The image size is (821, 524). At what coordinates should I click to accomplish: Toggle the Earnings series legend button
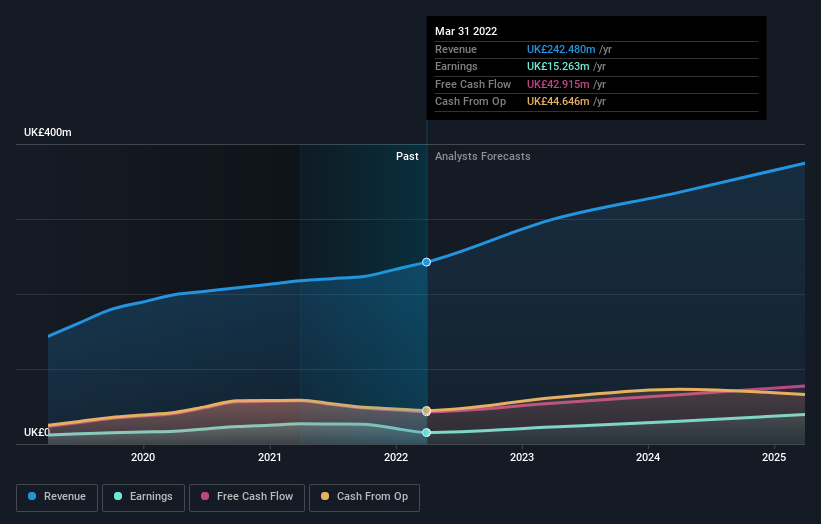pyautogui.click(x=143, y=497)
